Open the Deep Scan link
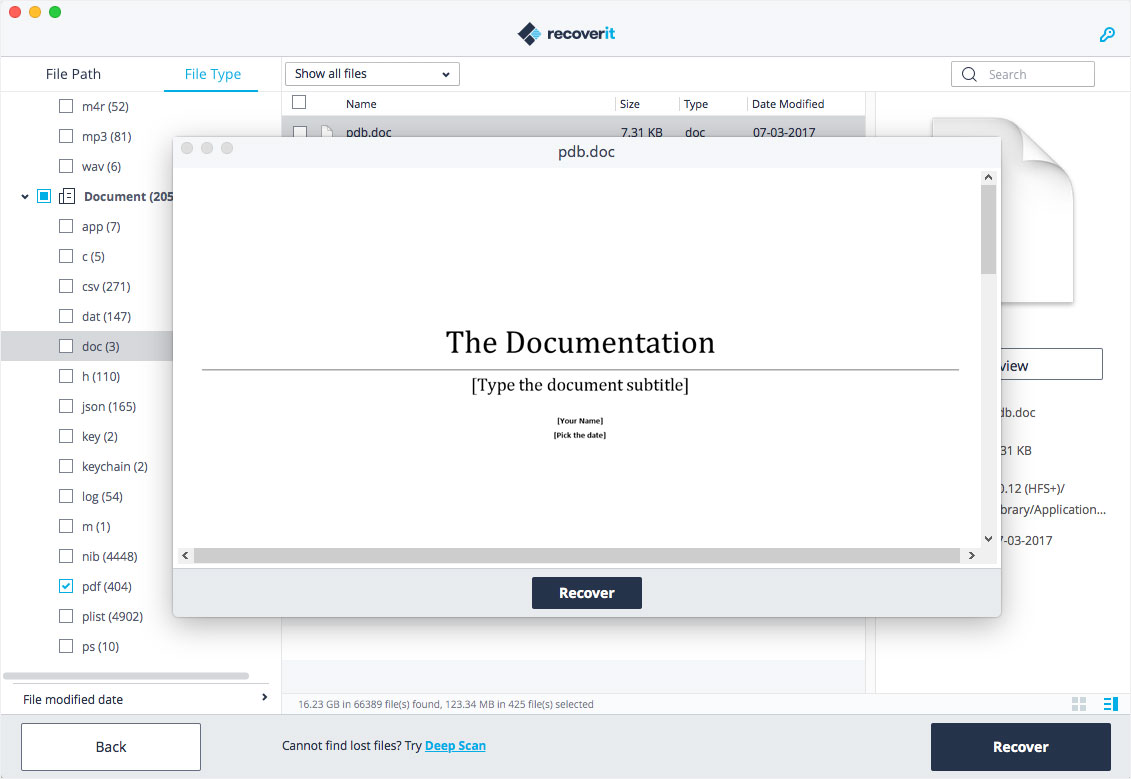 point(455,746)
